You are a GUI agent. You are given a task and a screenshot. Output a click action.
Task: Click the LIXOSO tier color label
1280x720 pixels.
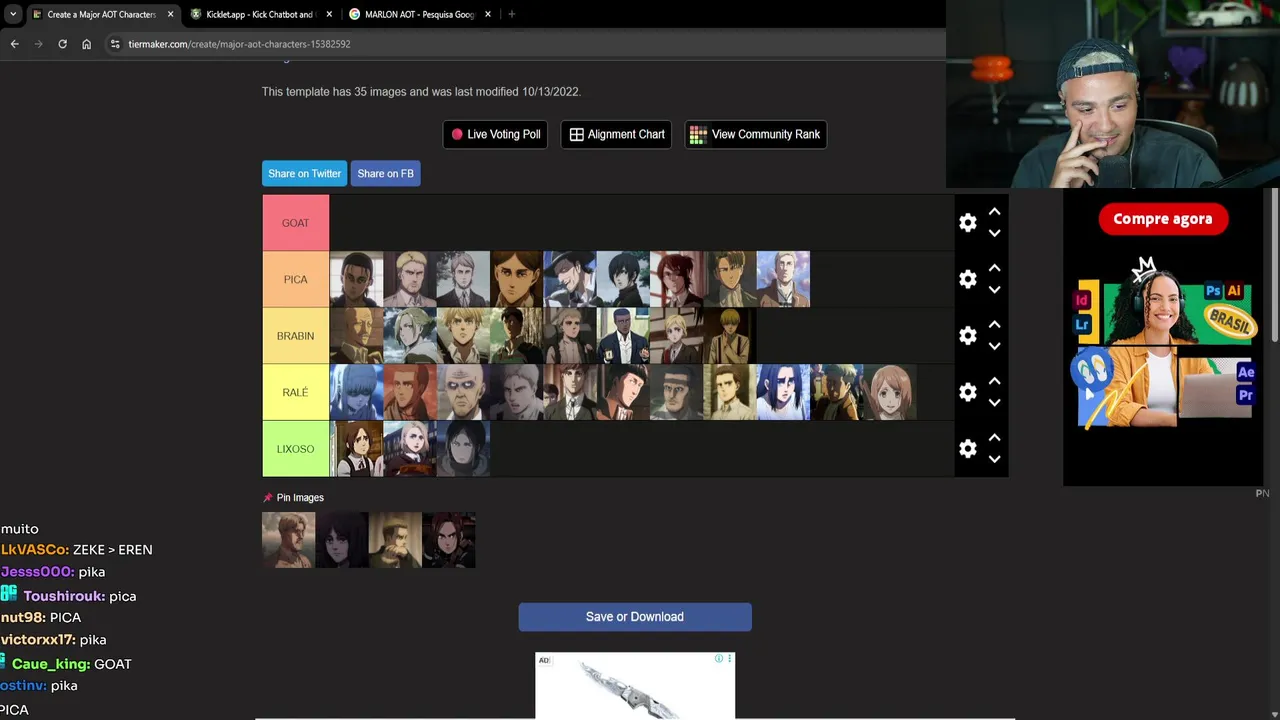click(295, 449)
